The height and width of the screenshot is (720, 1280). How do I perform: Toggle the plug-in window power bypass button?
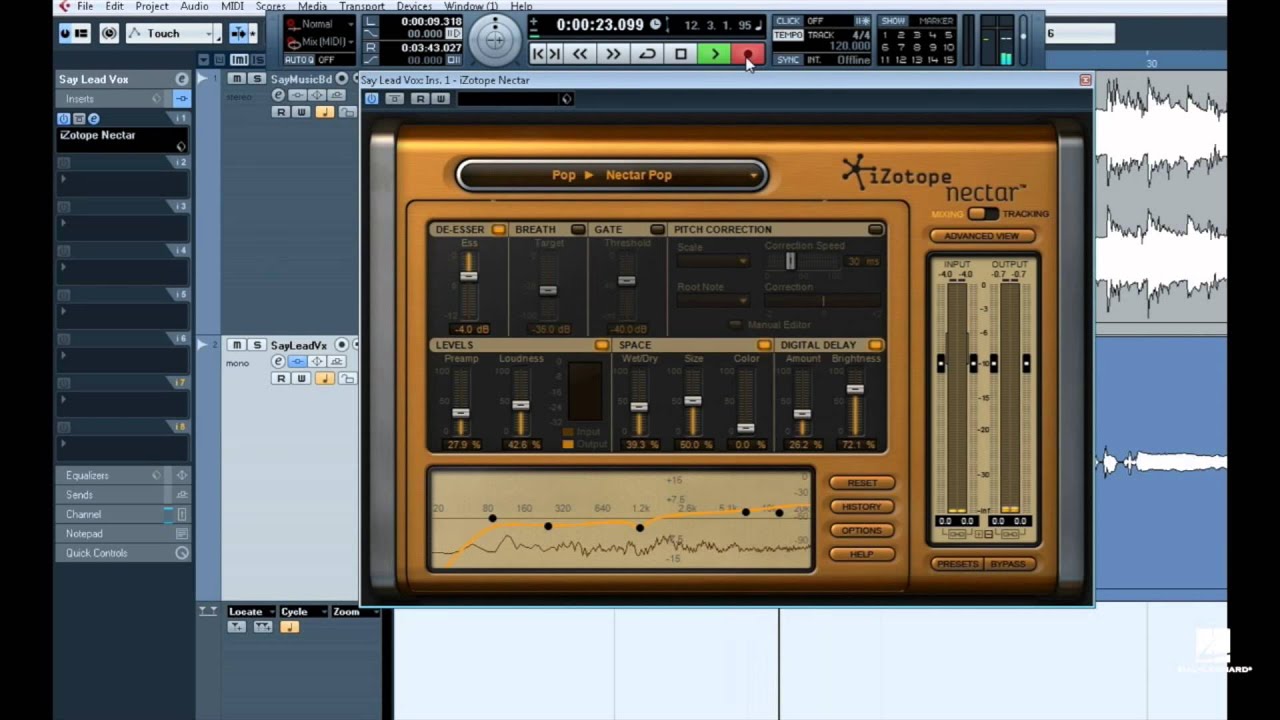click(371, 98)
